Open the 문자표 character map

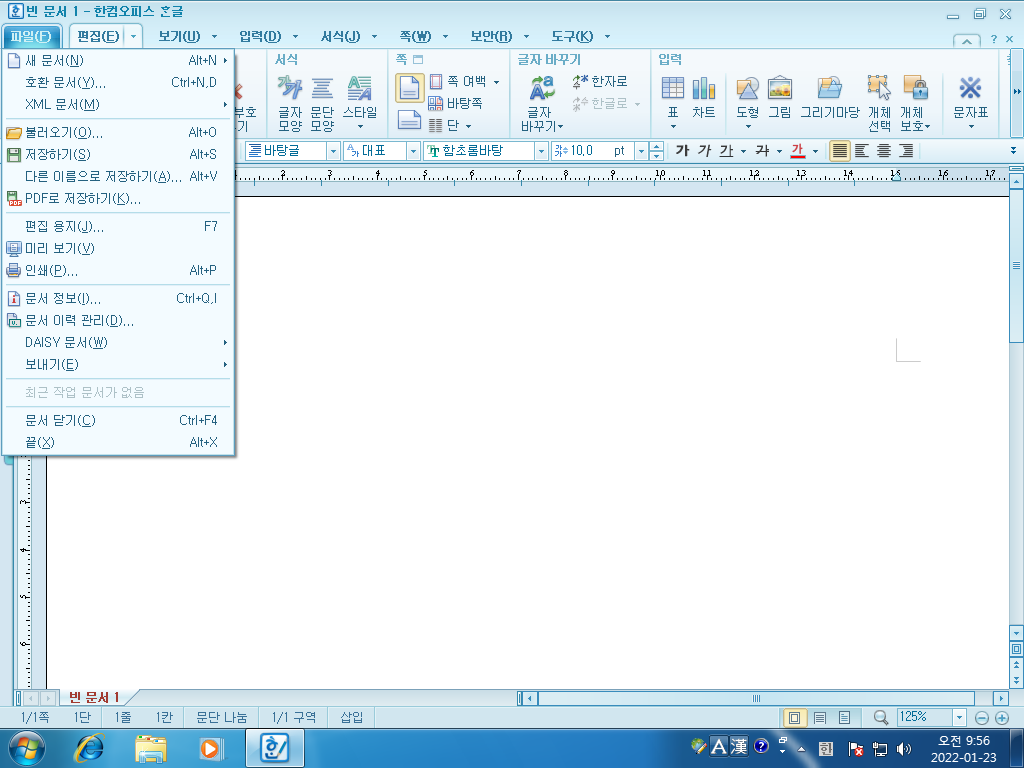click(x=970, y=102)
